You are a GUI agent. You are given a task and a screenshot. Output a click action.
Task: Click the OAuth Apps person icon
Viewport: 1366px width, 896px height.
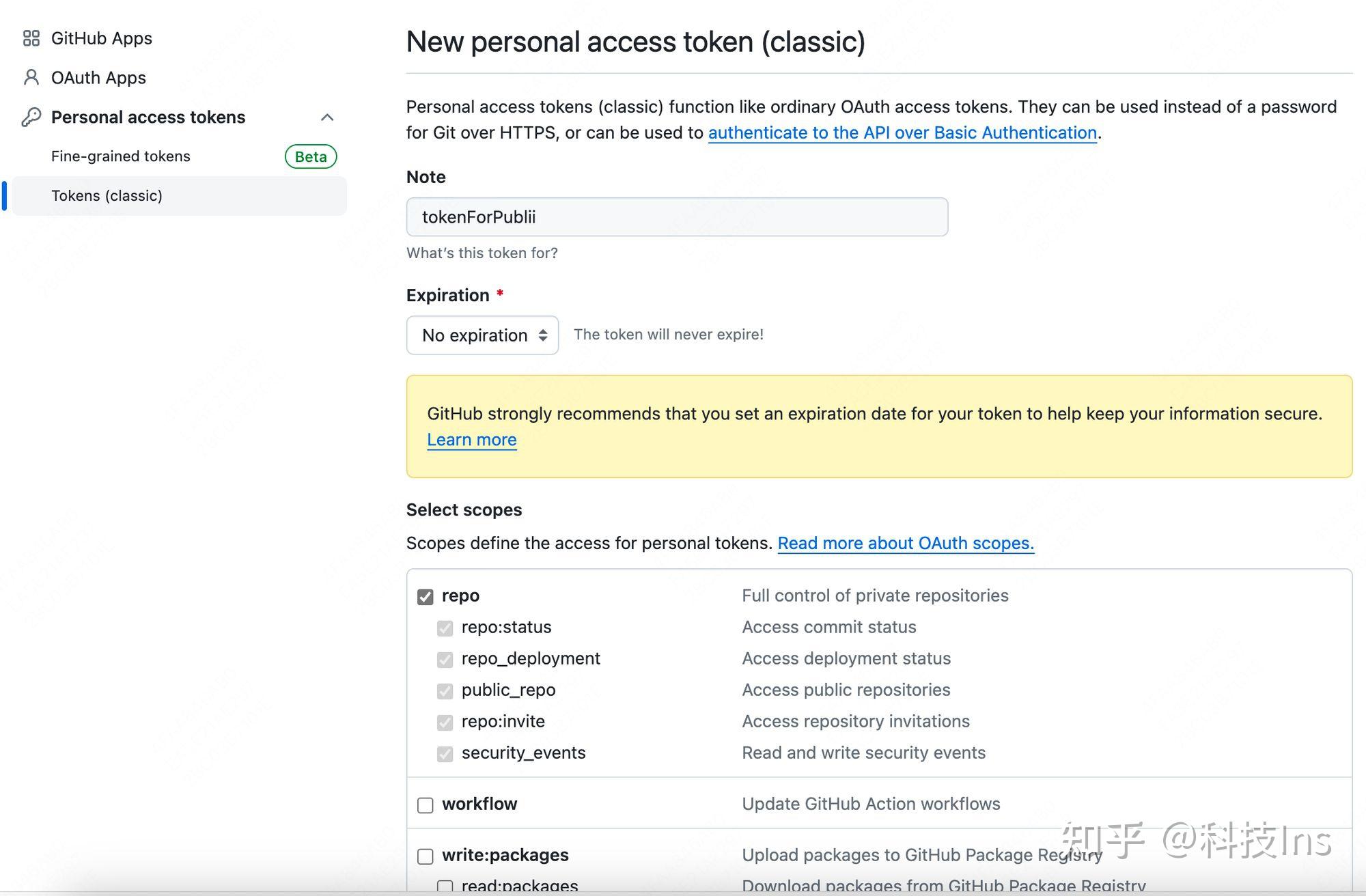31,78
